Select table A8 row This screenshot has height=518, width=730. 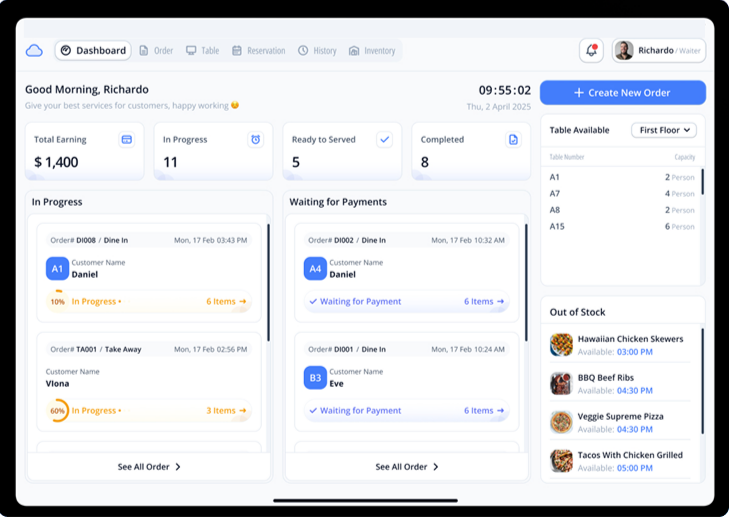tap(622, 210)
